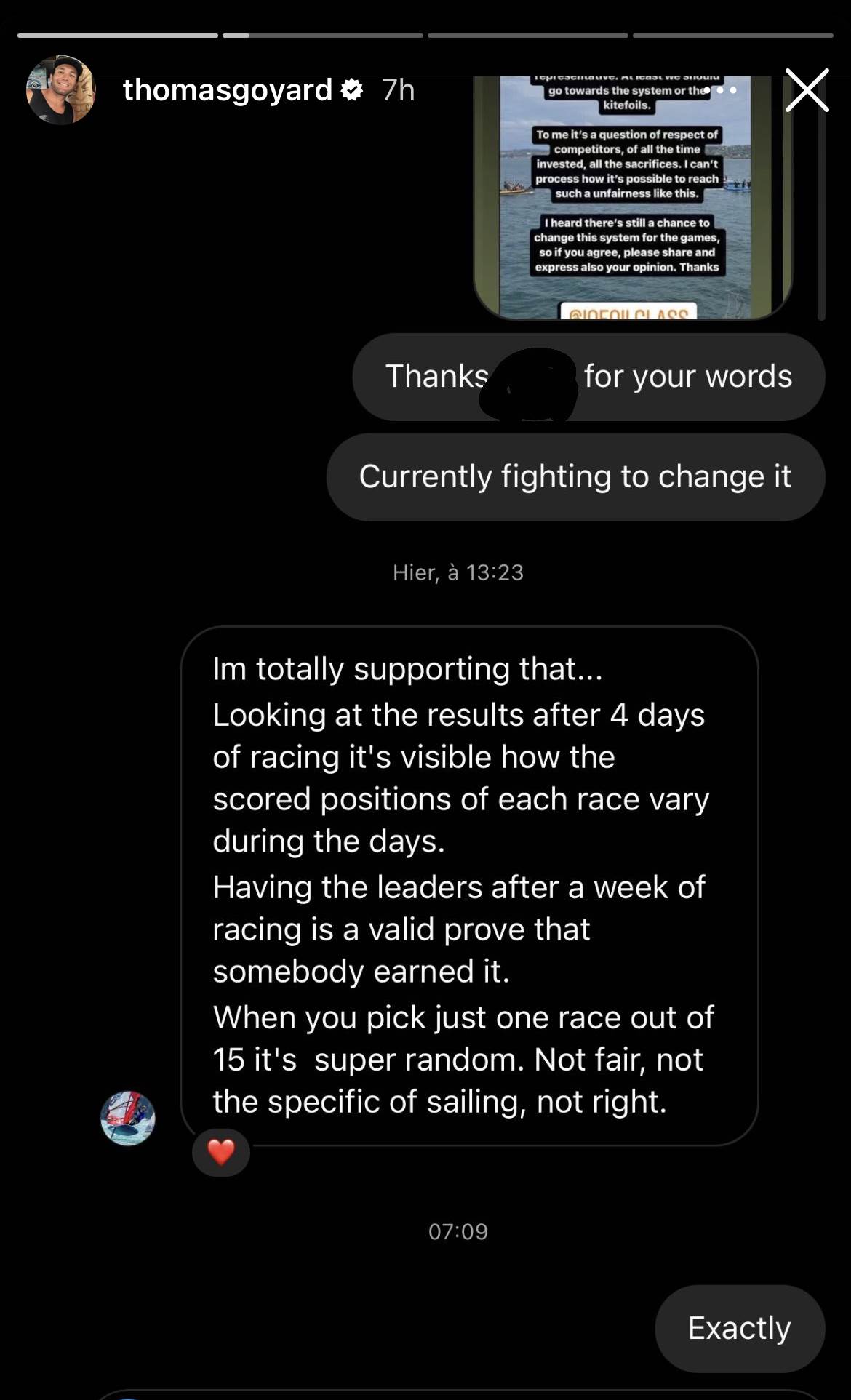Tap the 07:09 timestamp
This screenshot has width=851, height=1400.
(x=458, y=1231)
